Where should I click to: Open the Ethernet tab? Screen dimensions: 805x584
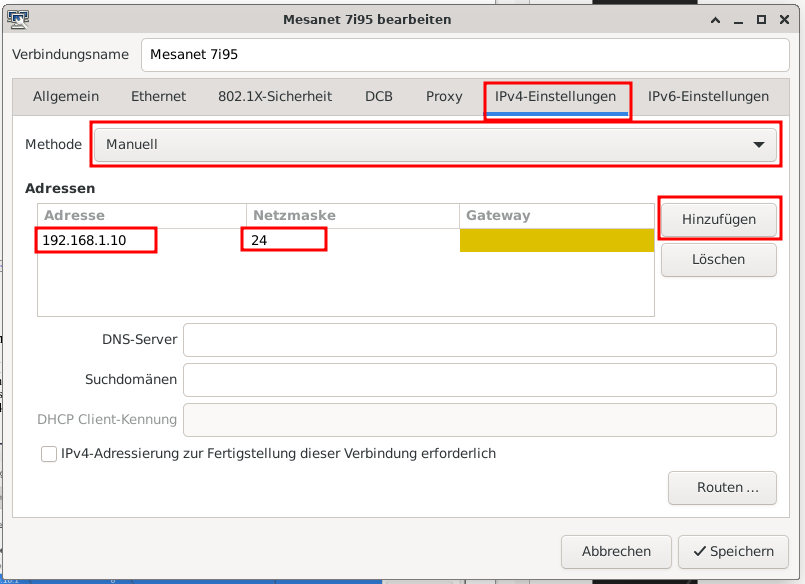pos(158,96)
